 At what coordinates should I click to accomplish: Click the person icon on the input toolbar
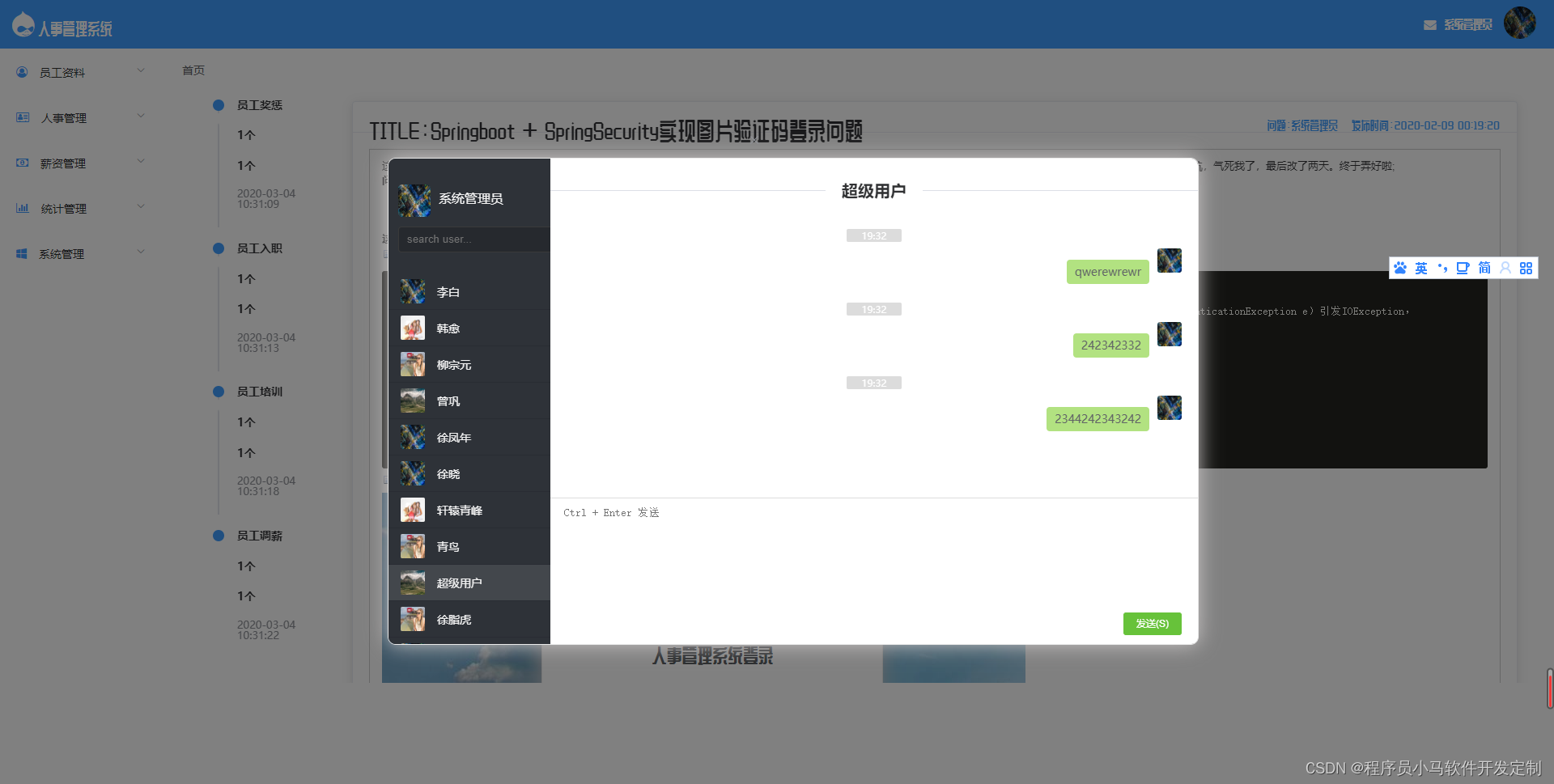(1505, 268)
